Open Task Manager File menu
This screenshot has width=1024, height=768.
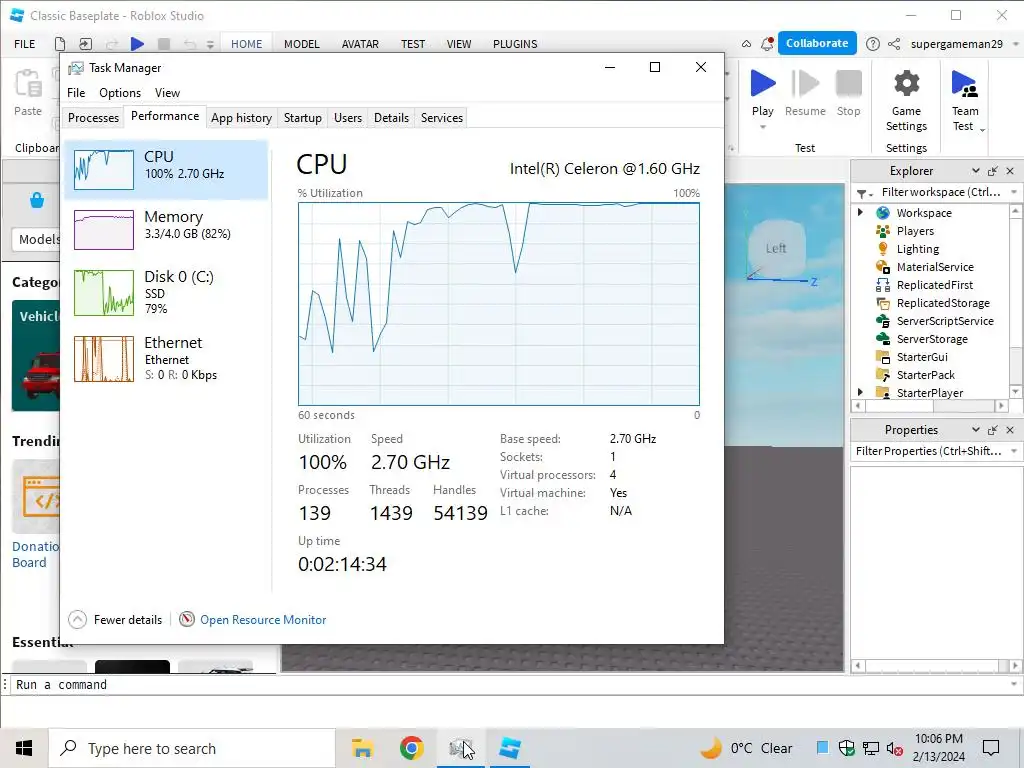pos(76,93)
